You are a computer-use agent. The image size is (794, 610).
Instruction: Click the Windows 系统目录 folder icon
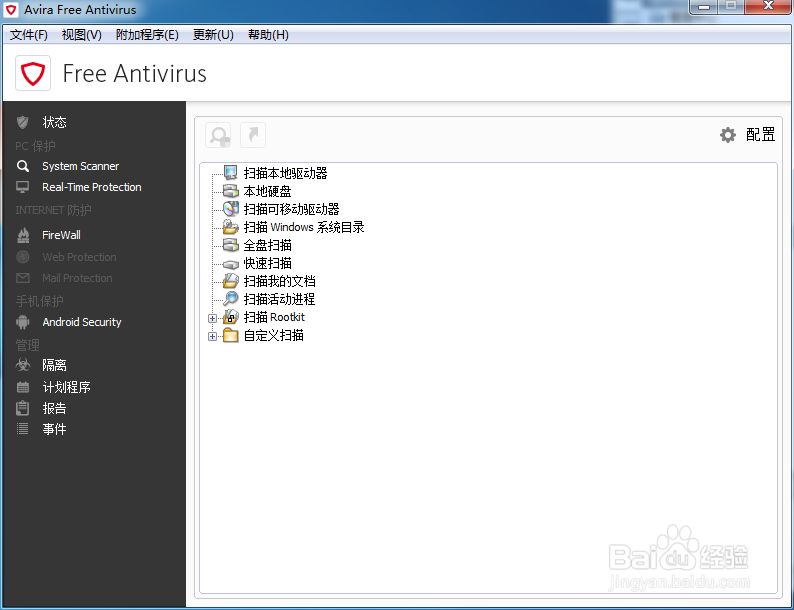click(230, 227)
